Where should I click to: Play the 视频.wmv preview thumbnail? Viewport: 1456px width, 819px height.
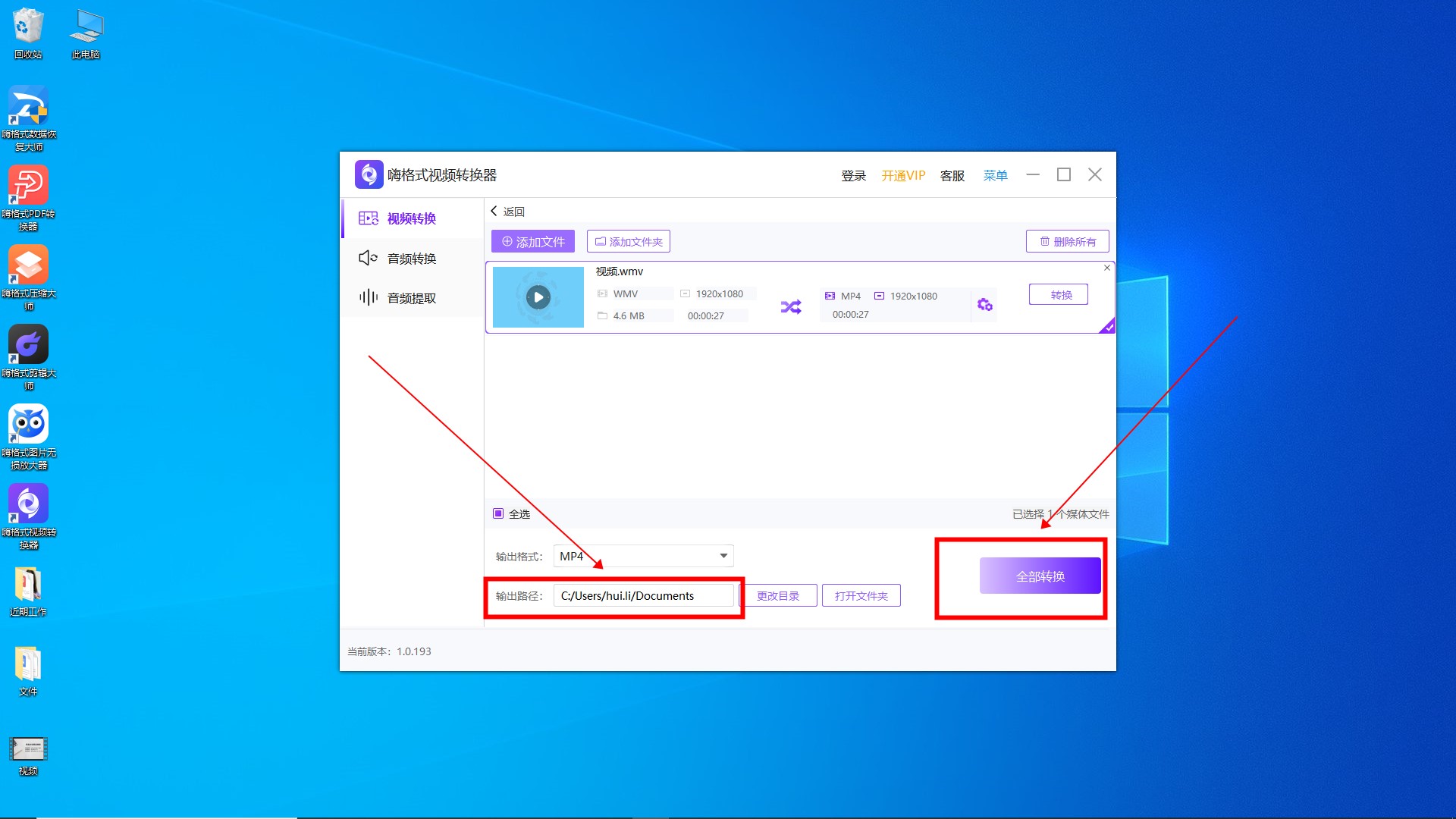coord(538,297)
